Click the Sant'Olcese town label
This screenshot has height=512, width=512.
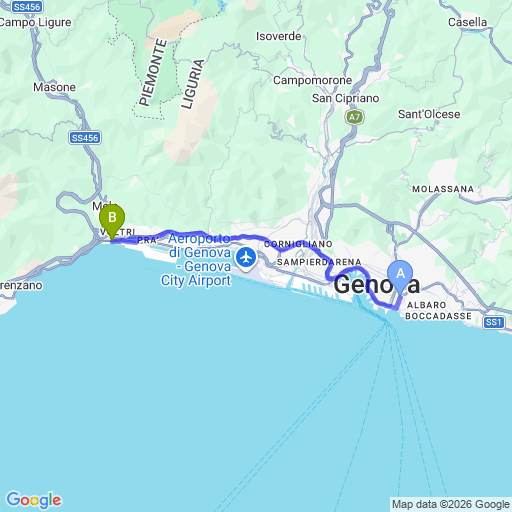click(x=429, y=114)
